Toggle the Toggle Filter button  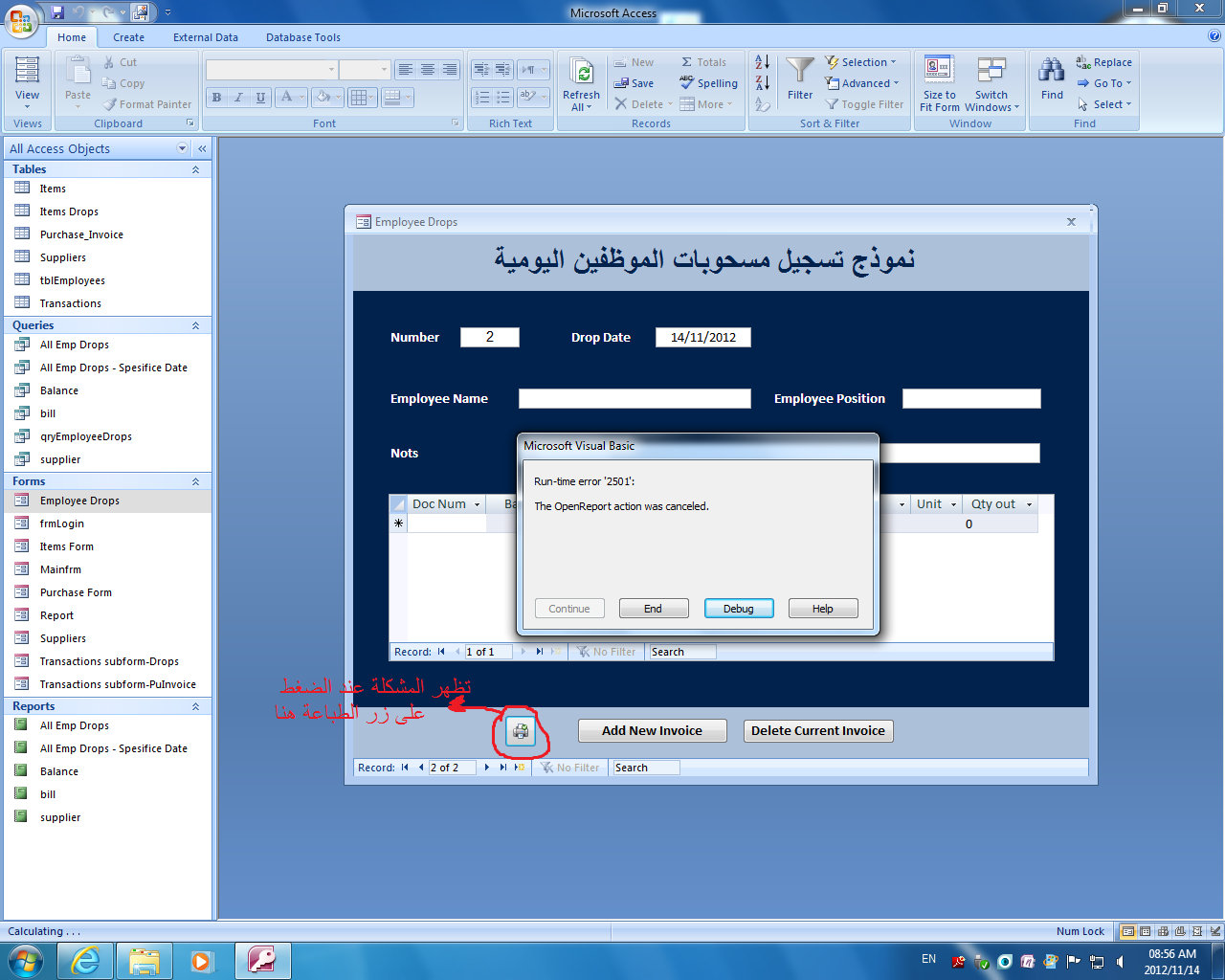[x=865, y=104]
